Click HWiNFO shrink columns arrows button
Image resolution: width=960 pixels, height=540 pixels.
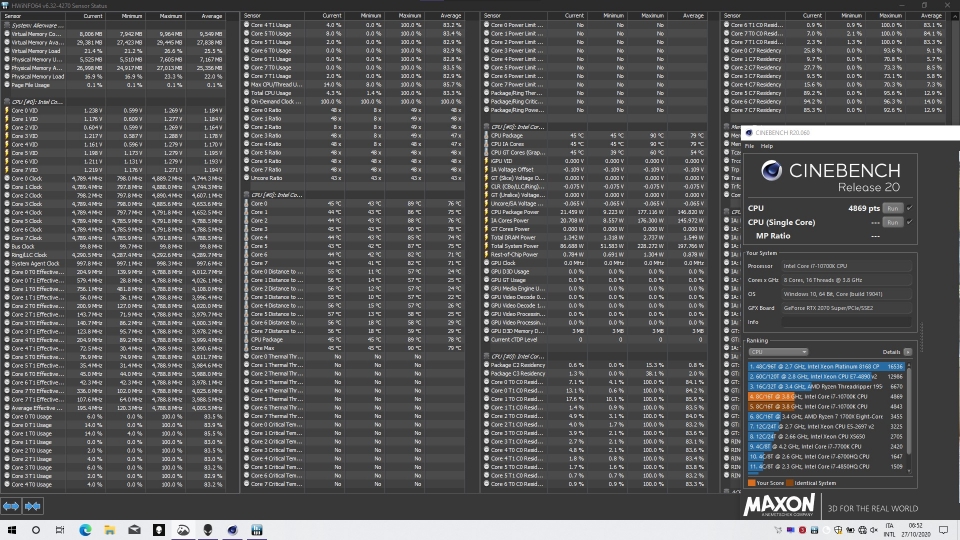(32, 506)
